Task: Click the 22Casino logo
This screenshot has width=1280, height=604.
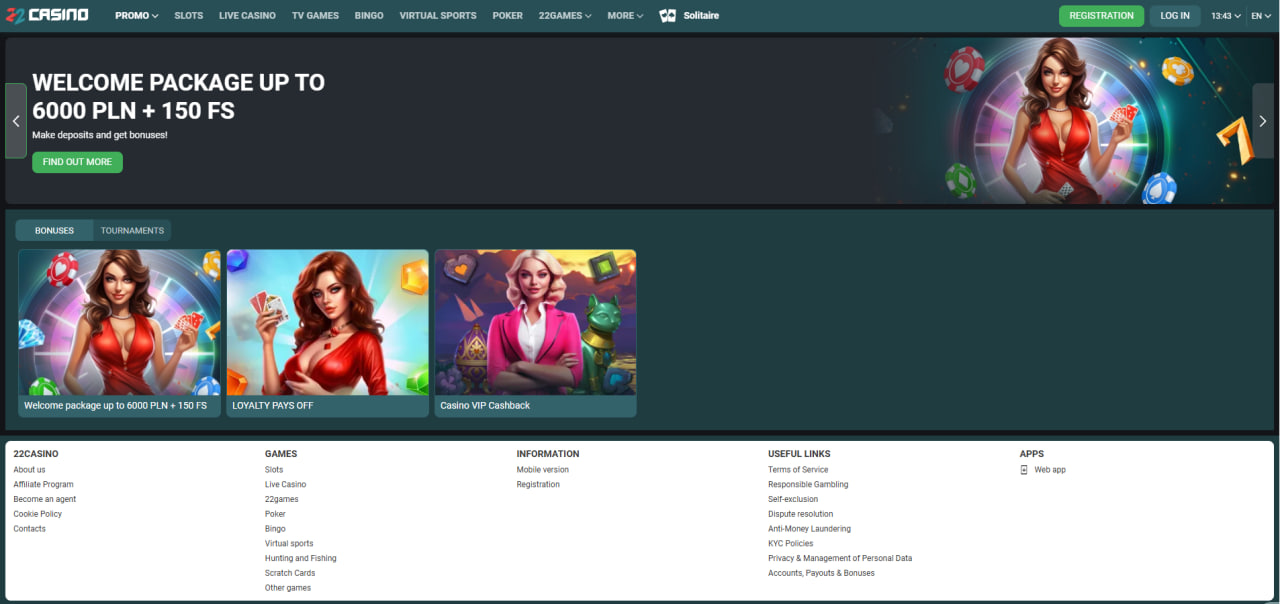Action: pyautogui.click(x=47, y=15)
